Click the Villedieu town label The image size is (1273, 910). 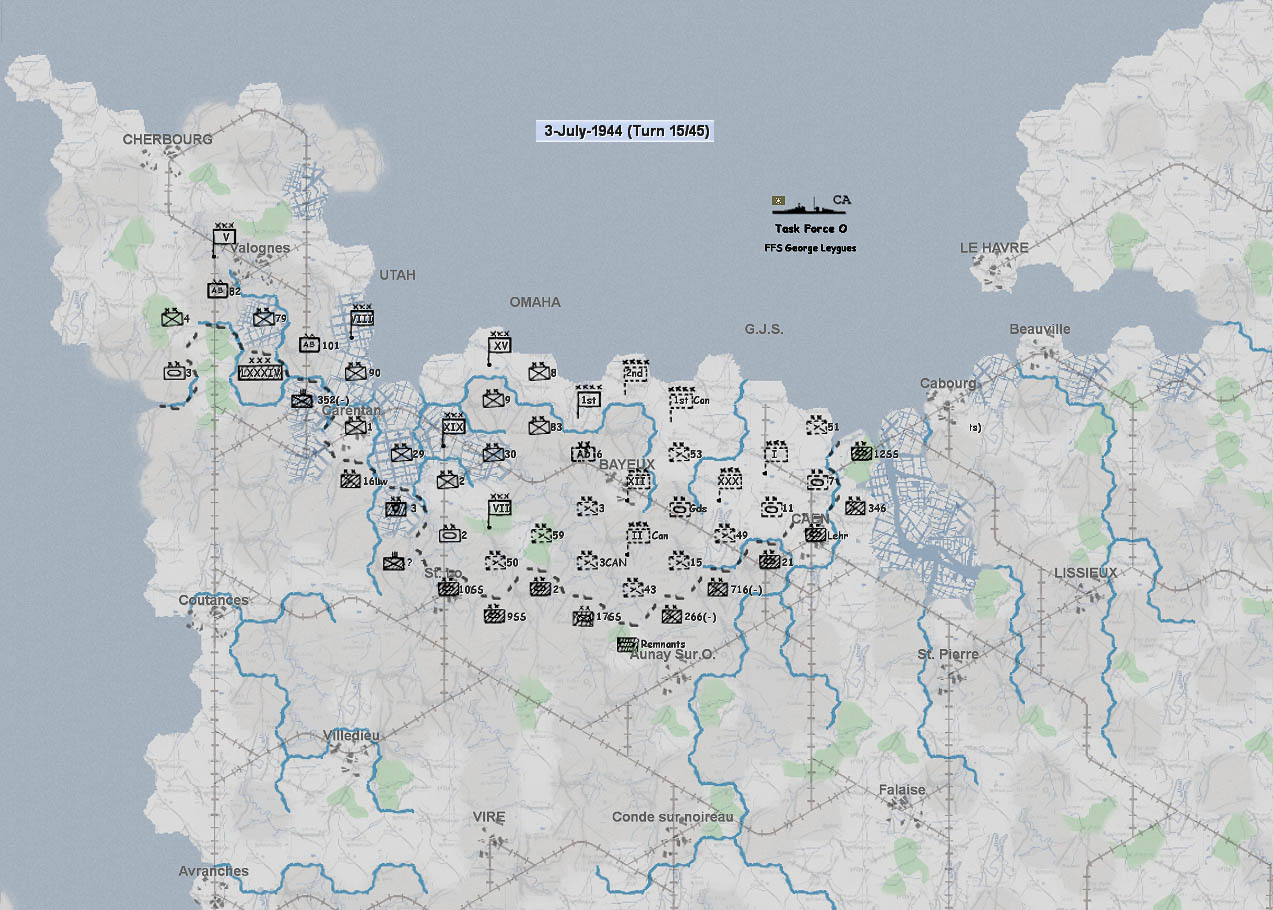(352, 735)
